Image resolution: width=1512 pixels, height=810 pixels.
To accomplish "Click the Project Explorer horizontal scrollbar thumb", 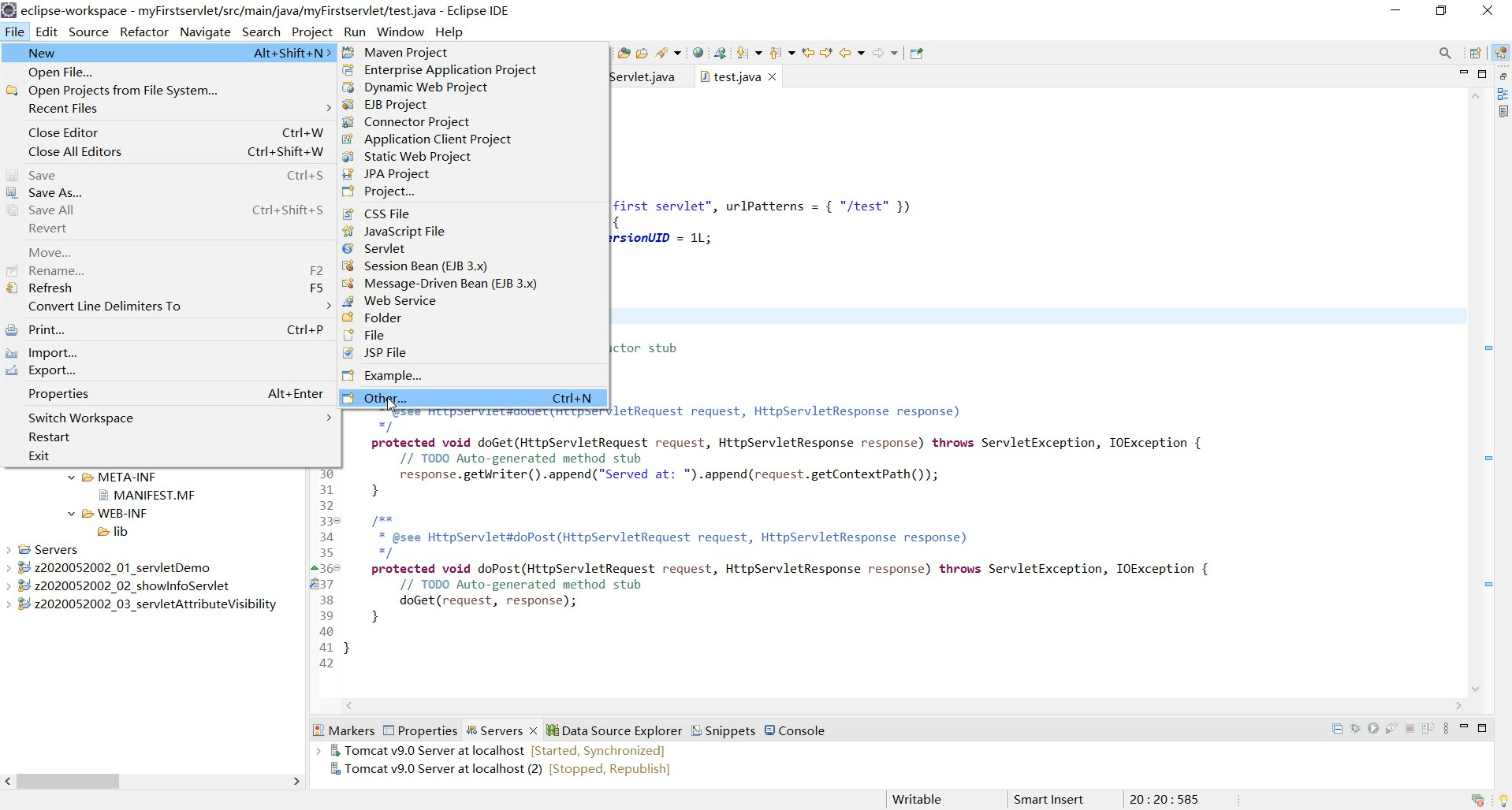I will (x=68, y=782).
